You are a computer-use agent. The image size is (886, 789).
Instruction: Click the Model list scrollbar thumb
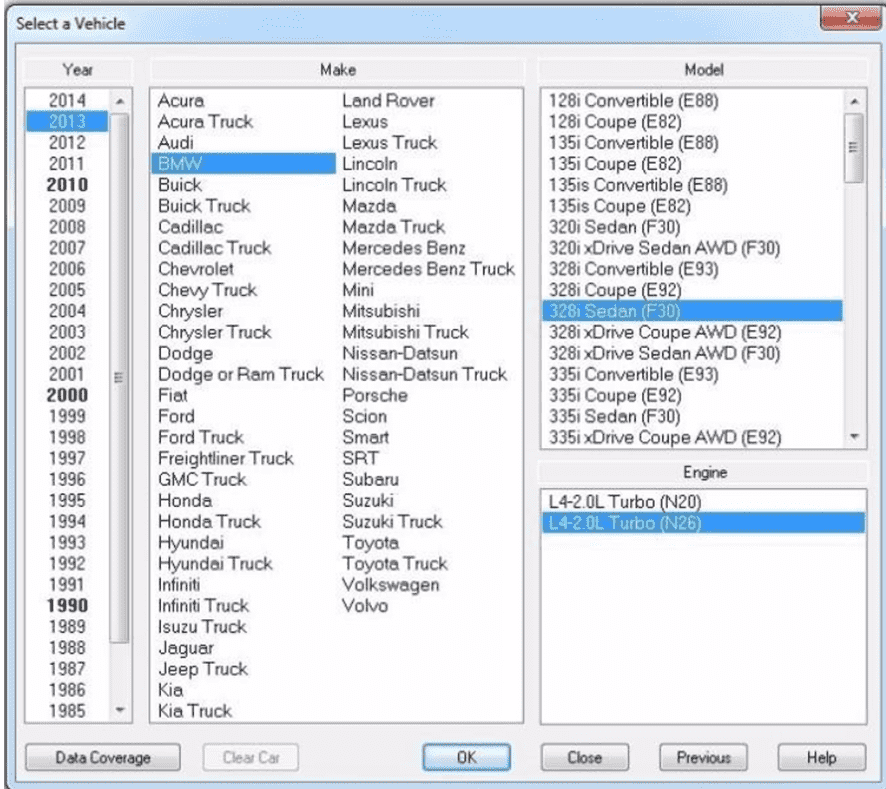click(854, 148)
